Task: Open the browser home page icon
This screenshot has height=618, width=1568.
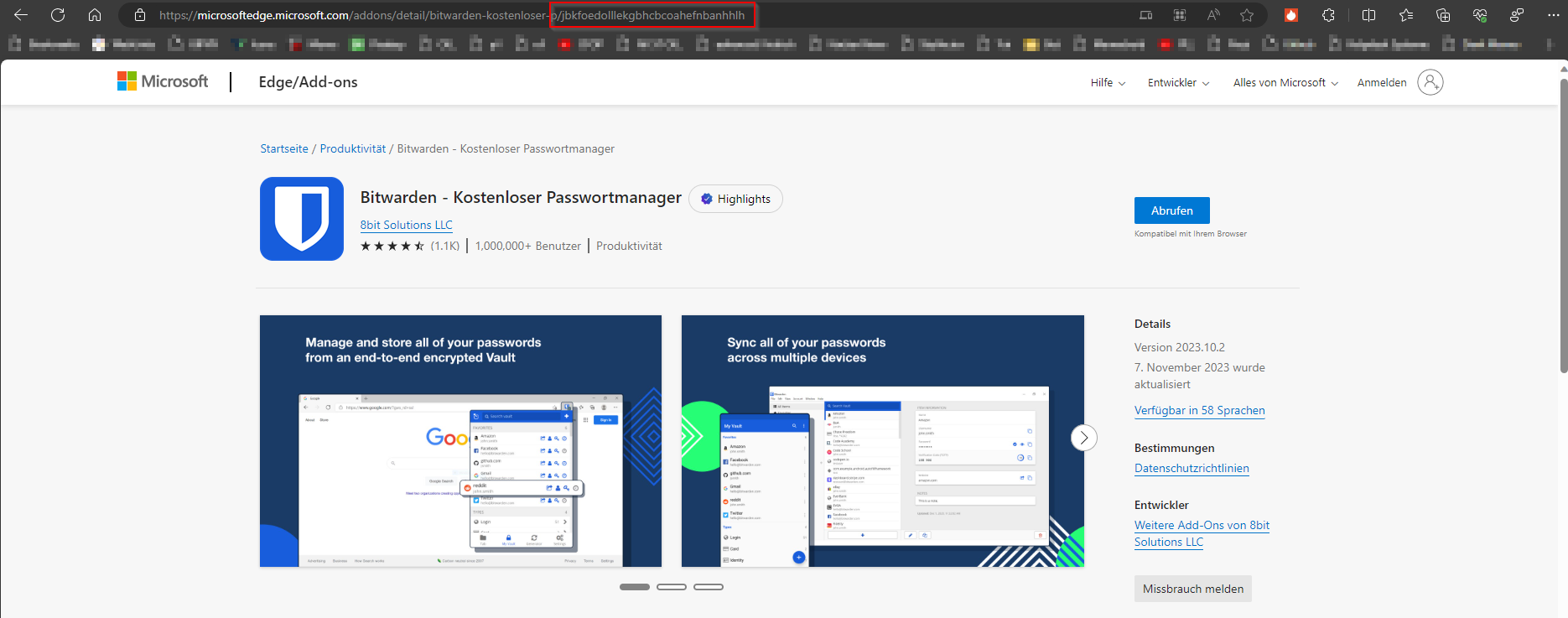Action: [95, 15]
